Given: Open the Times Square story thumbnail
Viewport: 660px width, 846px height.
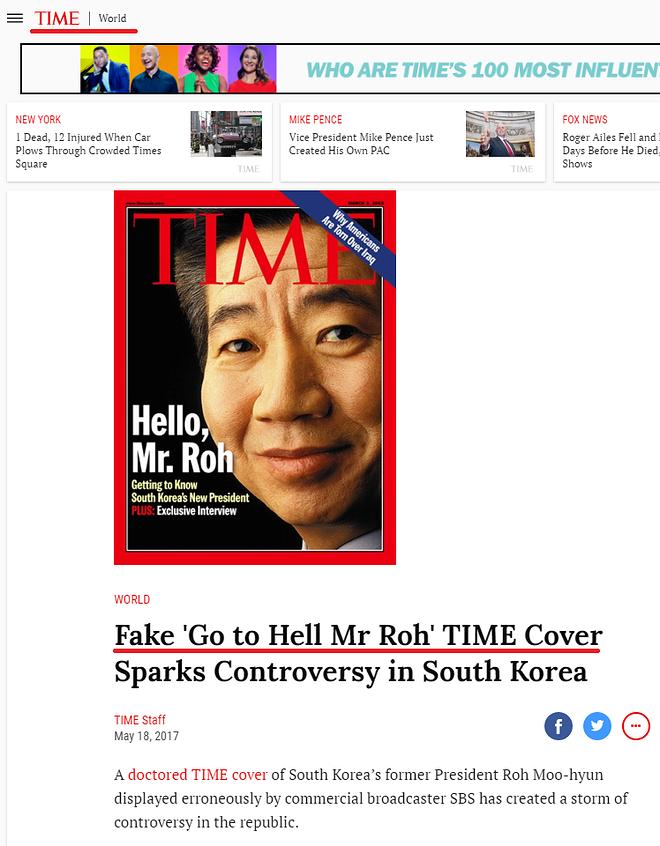Looking at the screenshot, I should point(226,134).
